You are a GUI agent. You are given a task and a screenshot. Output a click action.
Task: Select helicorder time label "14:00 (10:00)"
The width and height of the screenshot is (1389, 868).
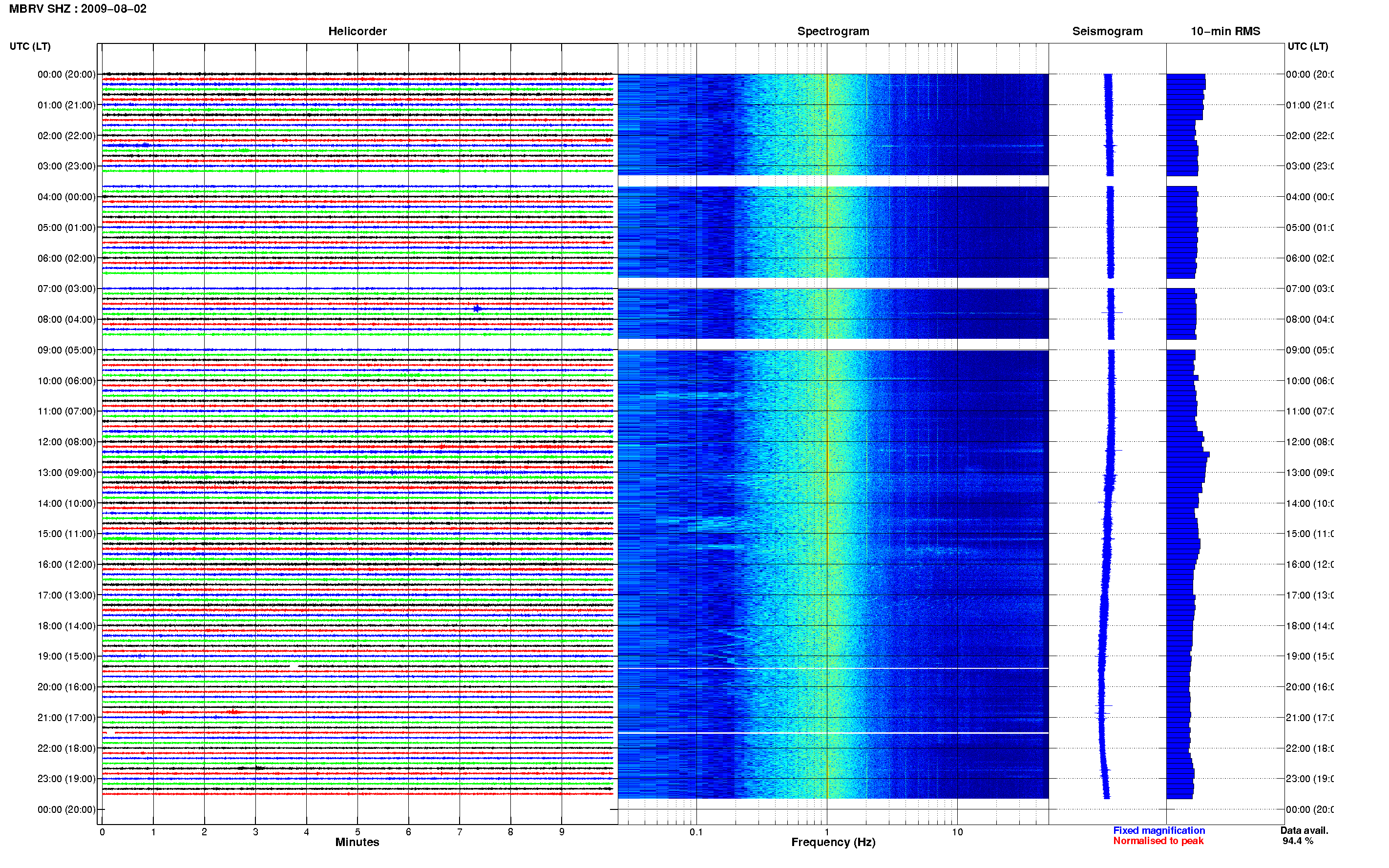click(66, 503)
